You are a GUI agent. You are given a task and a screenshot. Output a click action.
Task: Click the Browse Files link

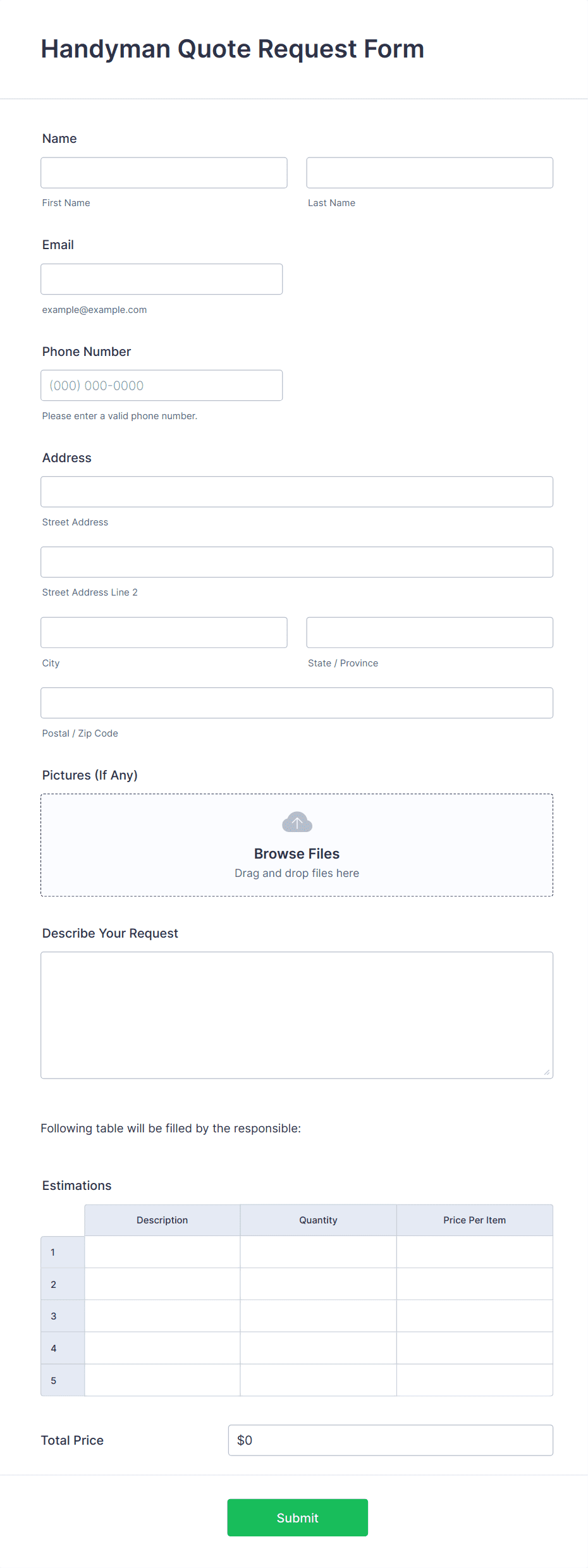(297, 853)
